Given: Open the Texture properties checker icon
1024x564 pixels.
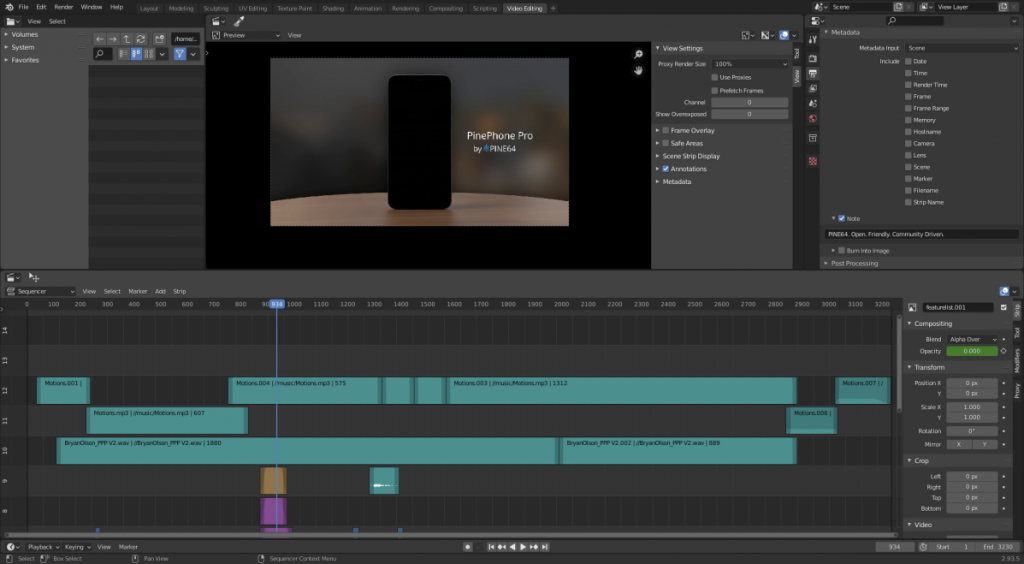Looking at the screenshot, I should [813, 160].
